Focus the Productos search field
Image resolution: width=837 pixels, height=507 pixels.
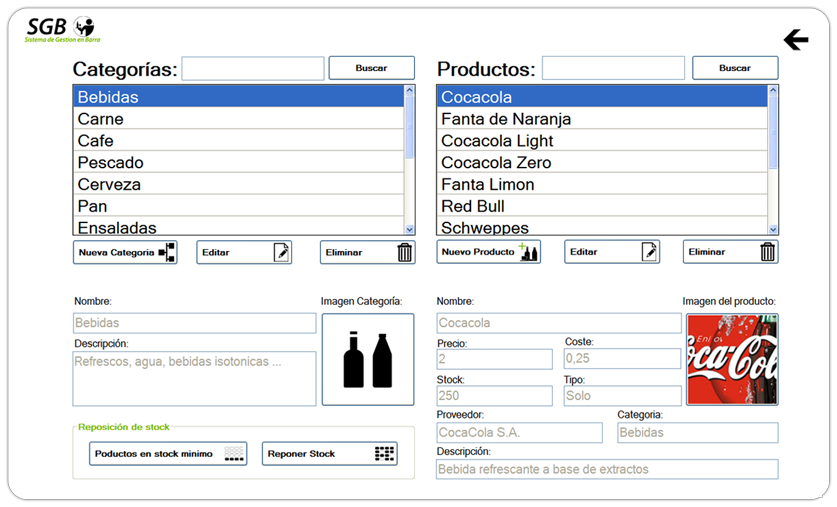613,69
